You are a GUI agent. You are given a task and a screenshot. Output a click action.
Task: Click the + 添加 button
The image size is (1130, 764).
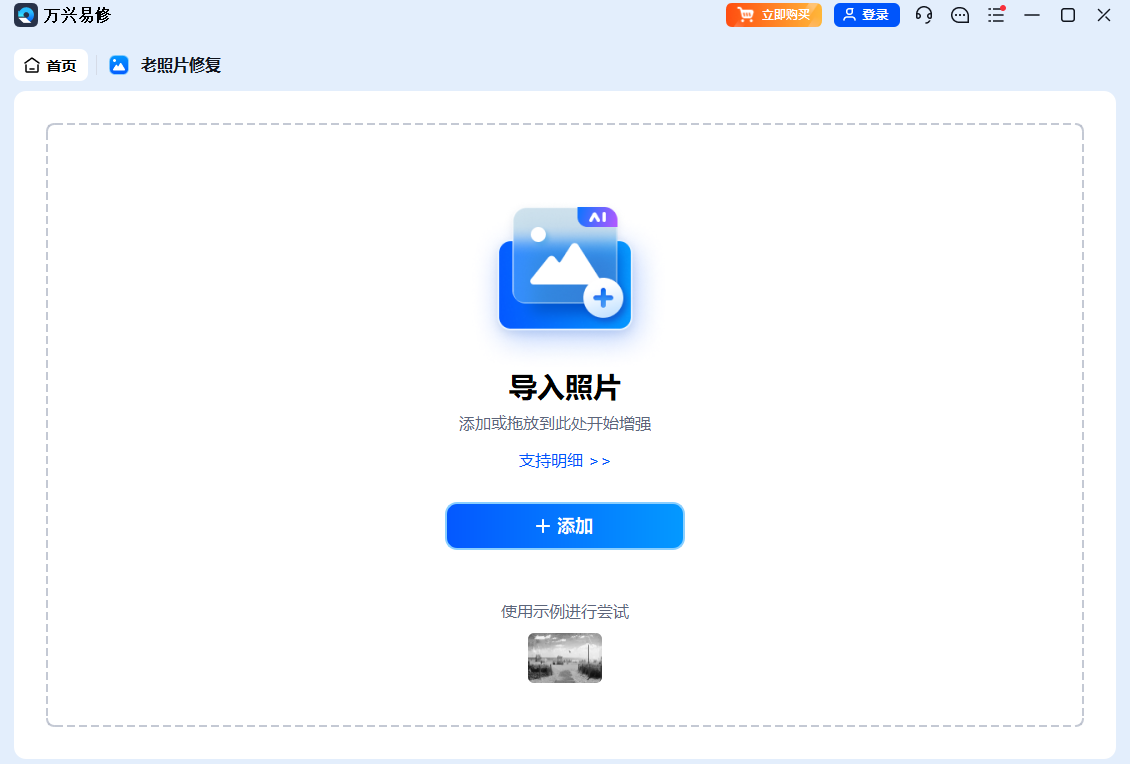click(564, 526)
